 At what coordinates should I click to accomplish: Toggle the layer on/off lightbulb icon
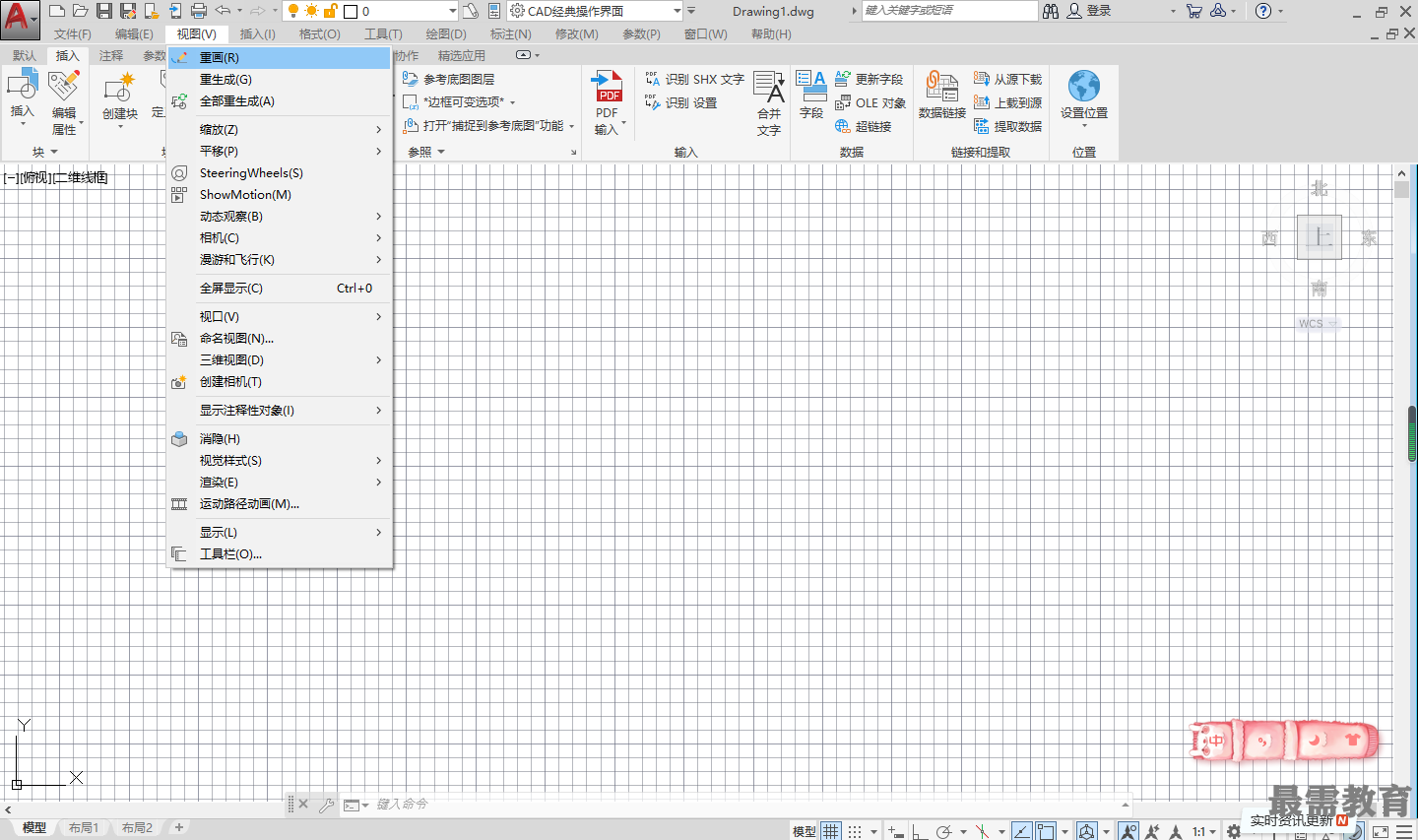(292, 11)
